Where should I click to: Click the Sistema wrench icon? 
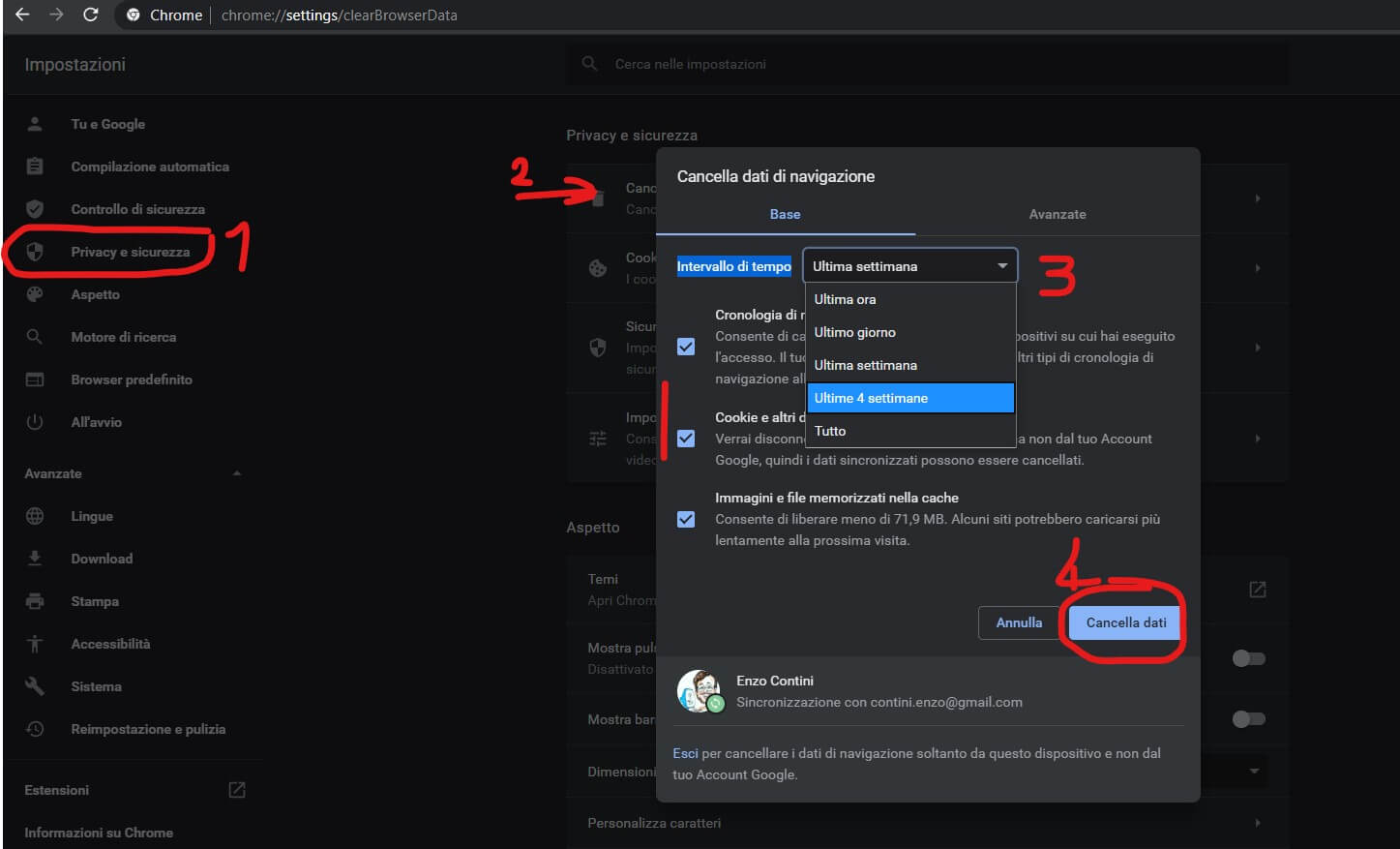click(x=35, y=686)
